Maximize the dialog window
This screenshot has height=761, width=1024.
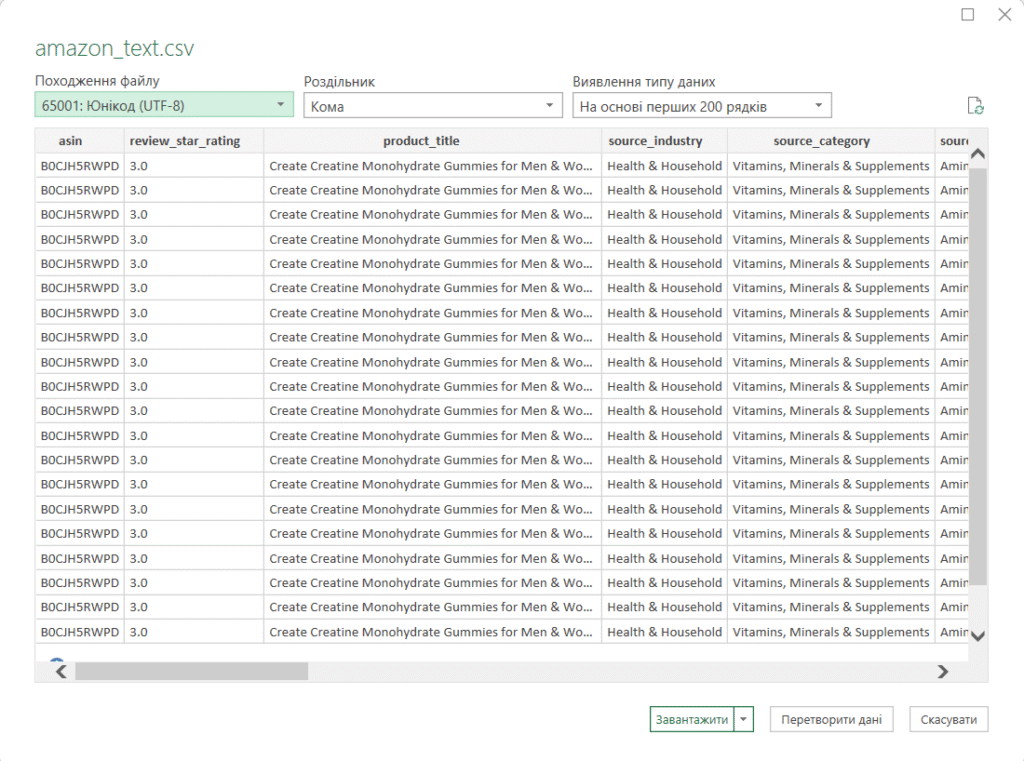(x=968, y=14)
